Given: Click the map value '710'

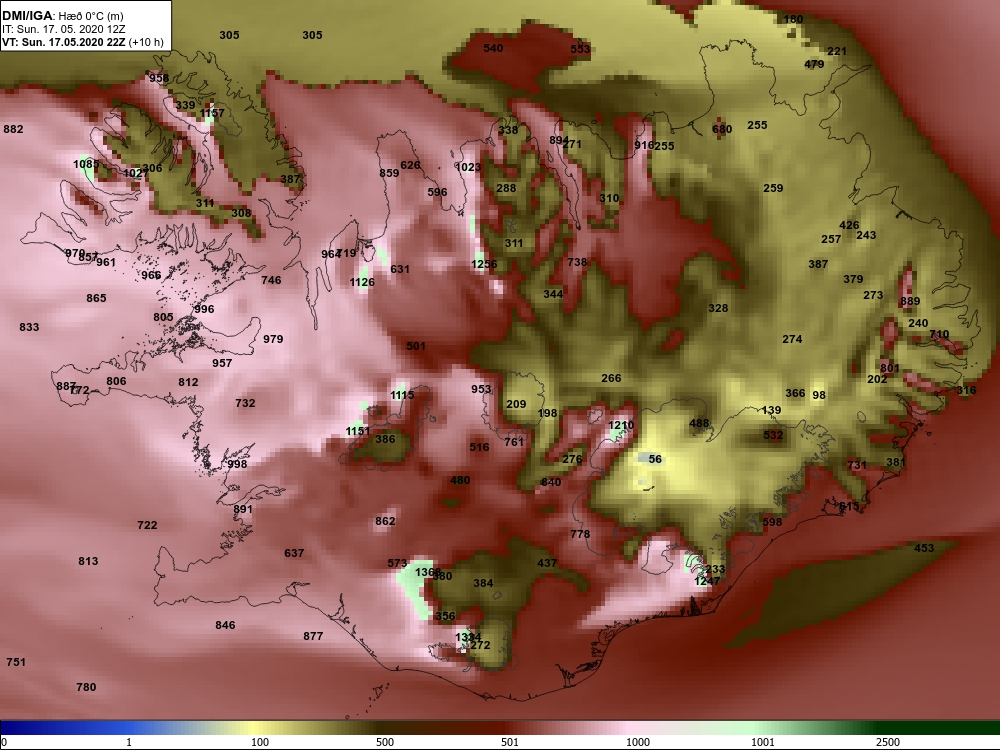Looking at the screenshot, I should (x=939, y=334).
